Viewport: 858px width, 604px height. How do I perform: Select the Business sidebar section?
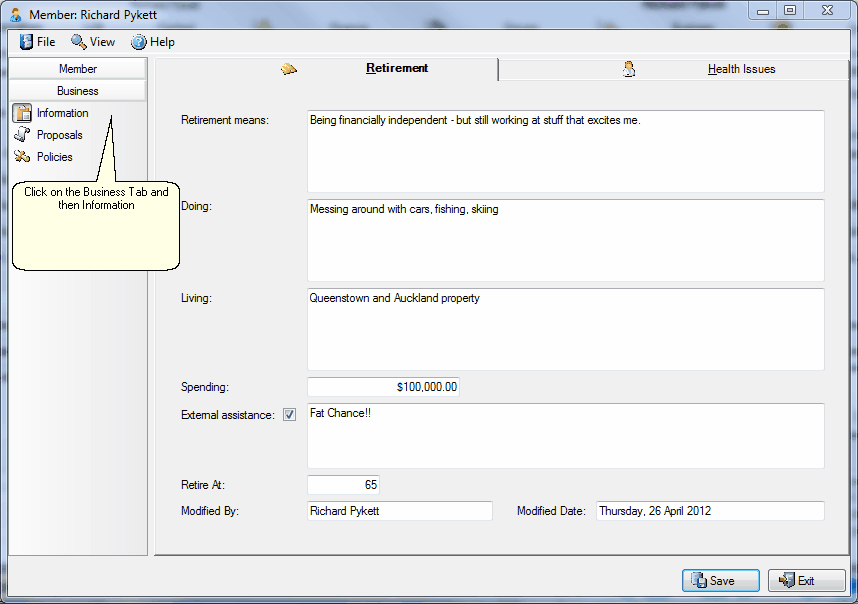click(x=78, y=91)
